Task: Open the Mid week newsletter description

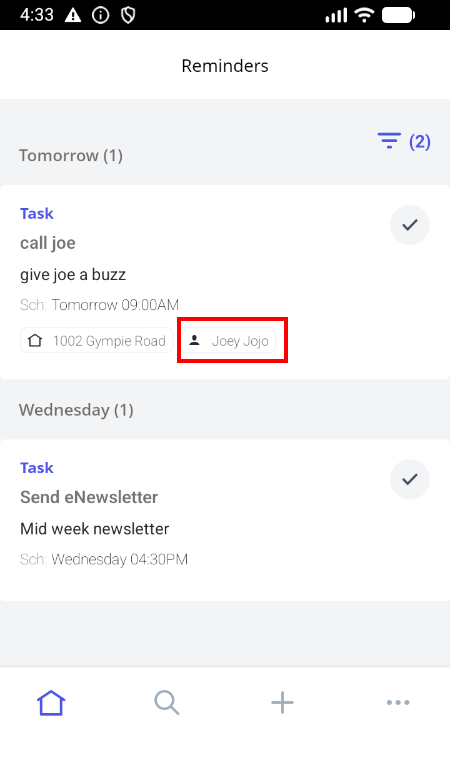Action: pos(94,529)
